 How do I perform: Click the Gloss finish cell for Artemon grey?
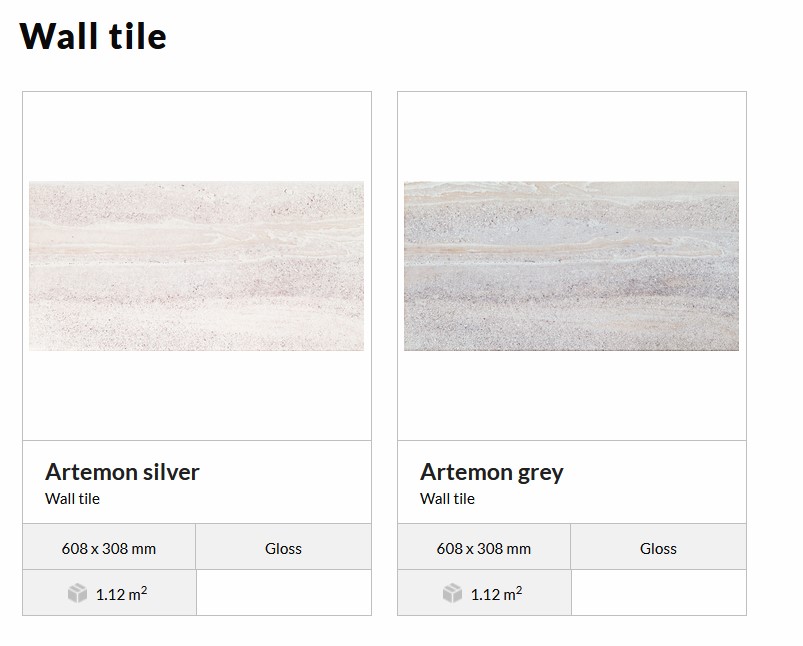(x=658, y=548)
